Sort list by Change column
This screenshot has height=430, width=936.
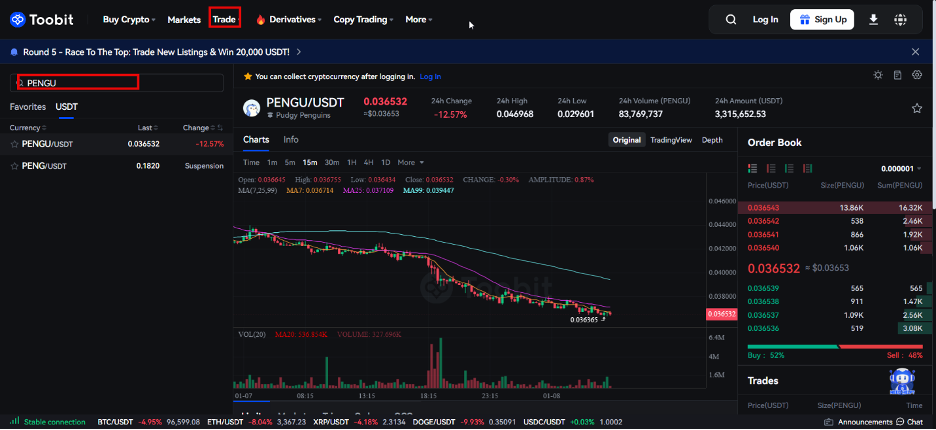[x=199, y=128]
